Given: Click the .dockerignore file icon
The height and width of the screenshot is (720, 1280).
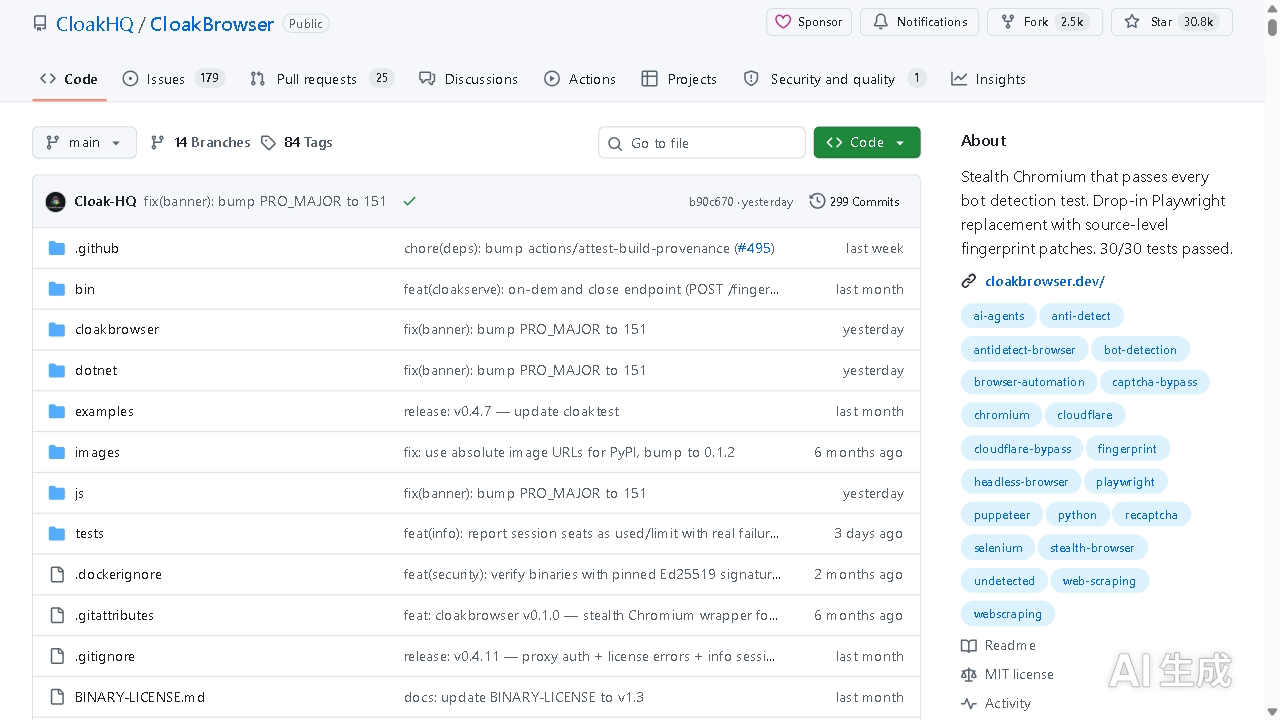Looking at the screenshot, I should (57, 574).
